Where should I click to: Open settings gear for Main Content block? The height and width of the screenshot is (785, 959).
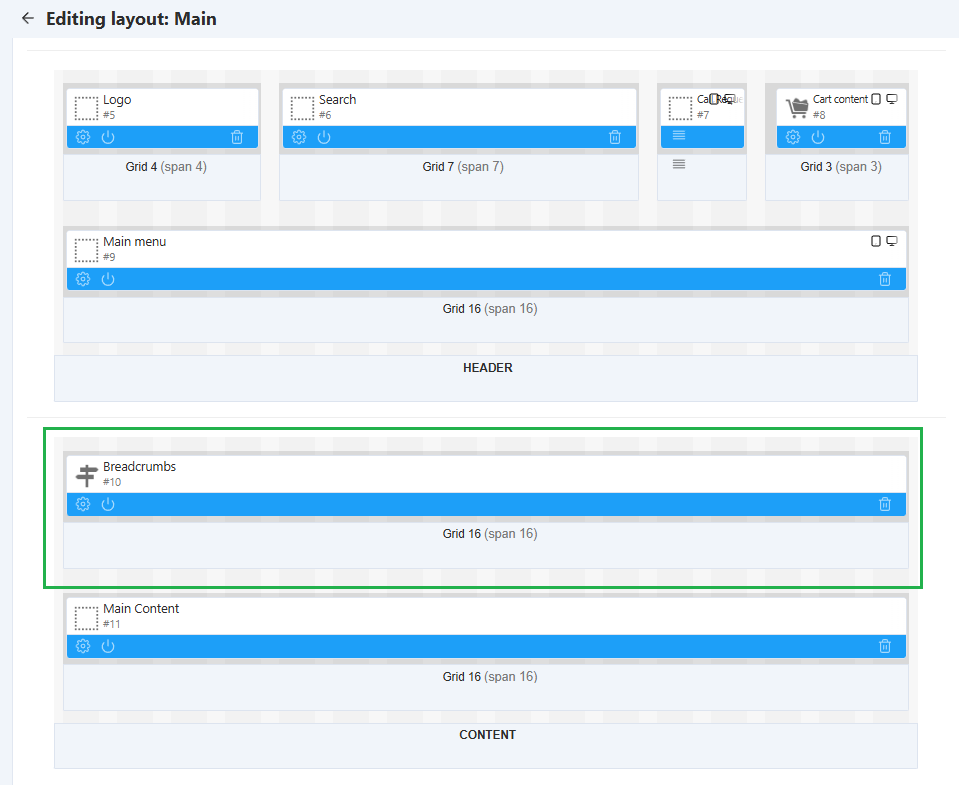pyautogui.click(x=83, y=646)
